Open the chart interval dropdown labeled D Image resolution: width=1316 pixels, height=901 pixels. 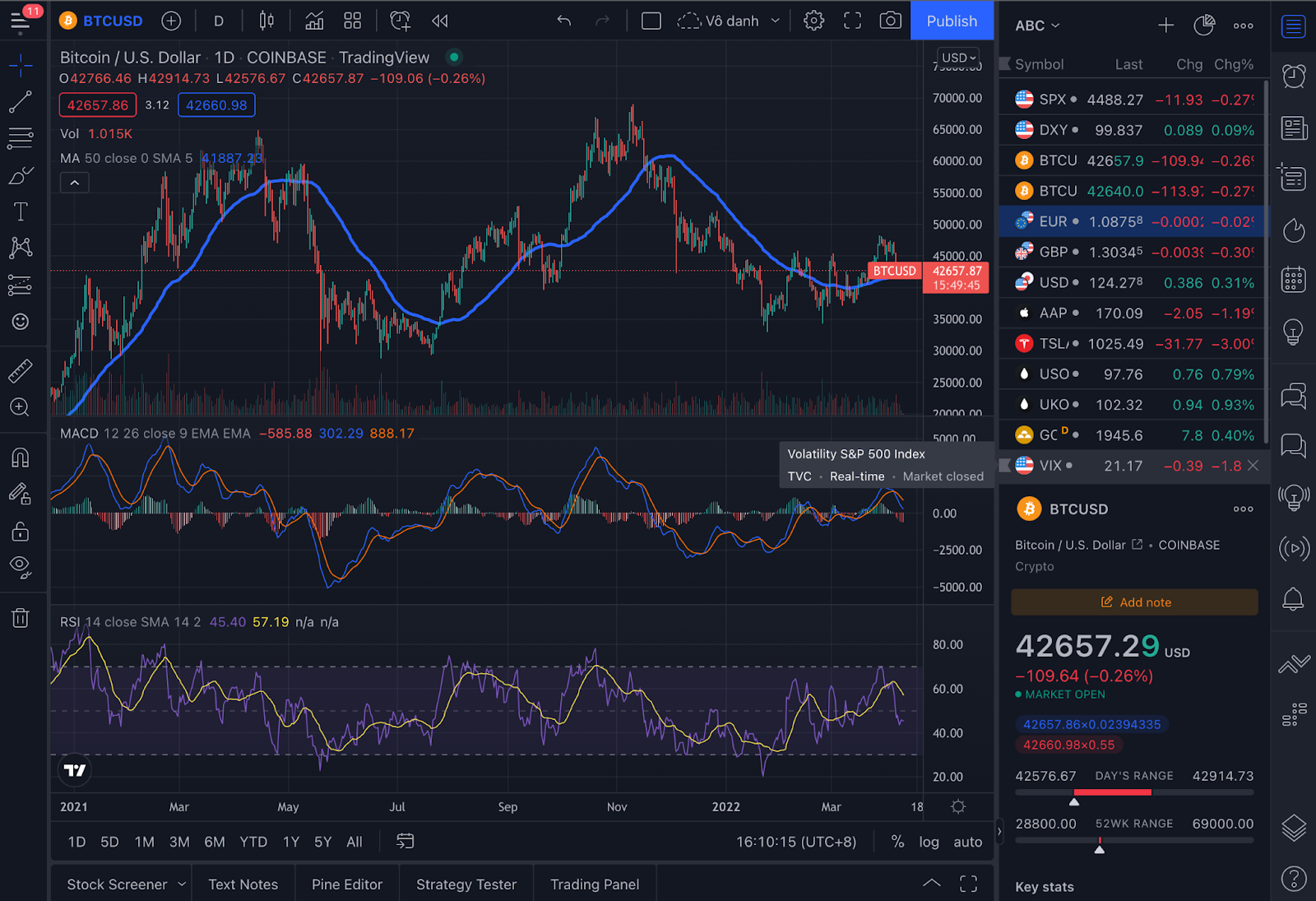tap(218, 21)
